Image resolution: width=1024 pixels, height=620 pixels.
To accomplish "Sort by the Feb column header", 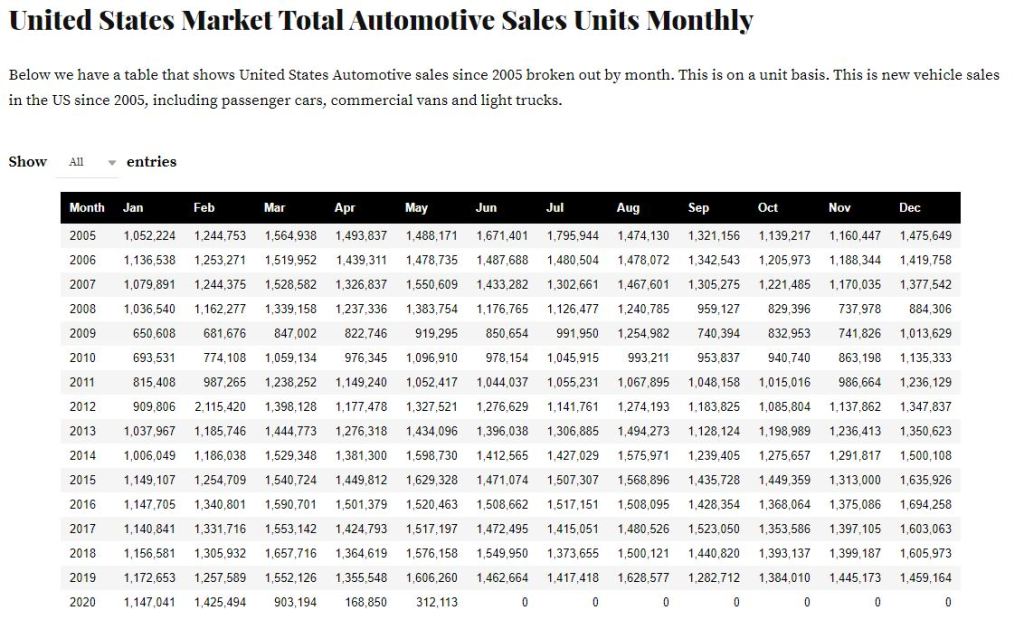I will point(204,208).
